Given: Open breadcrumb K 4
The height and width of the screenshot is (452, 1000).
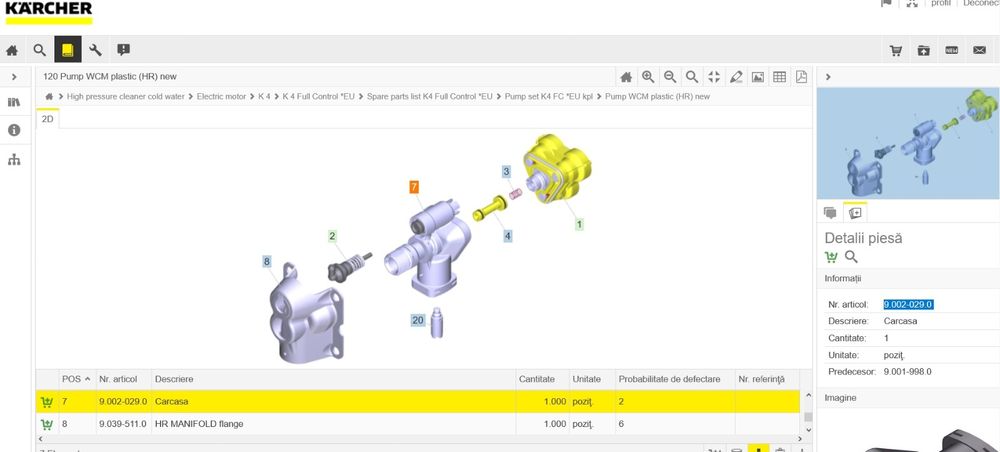Looking at the screenshot, I should (264, 96).
